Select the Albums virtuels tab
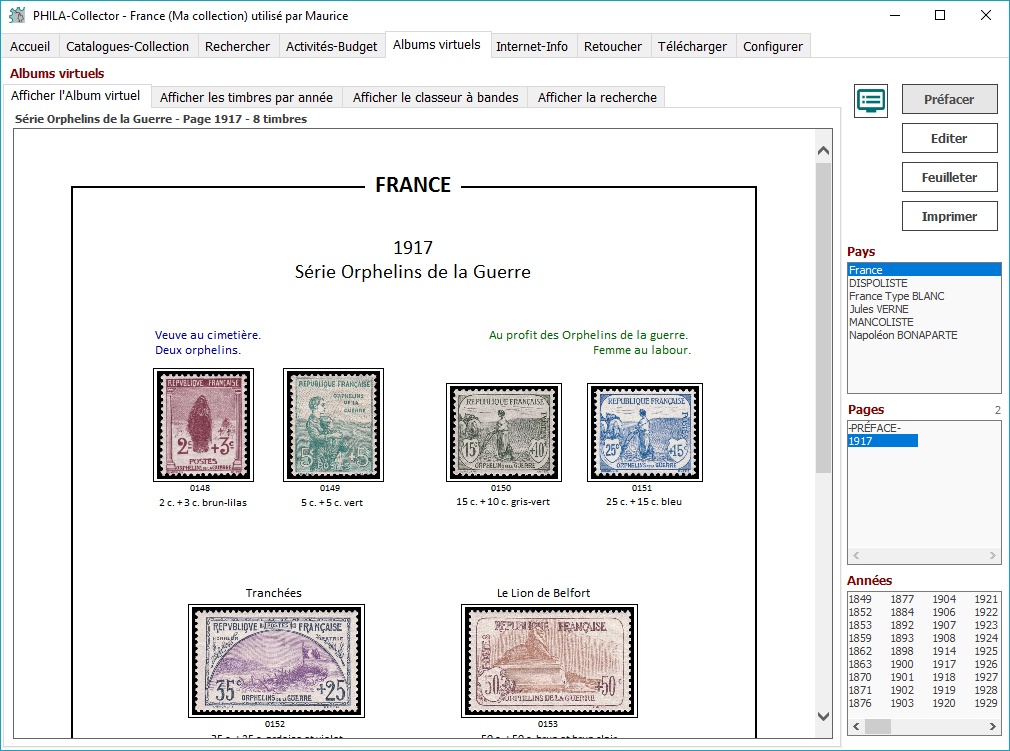This screenshot has width=1010, height=751. [x=437, y=44]
